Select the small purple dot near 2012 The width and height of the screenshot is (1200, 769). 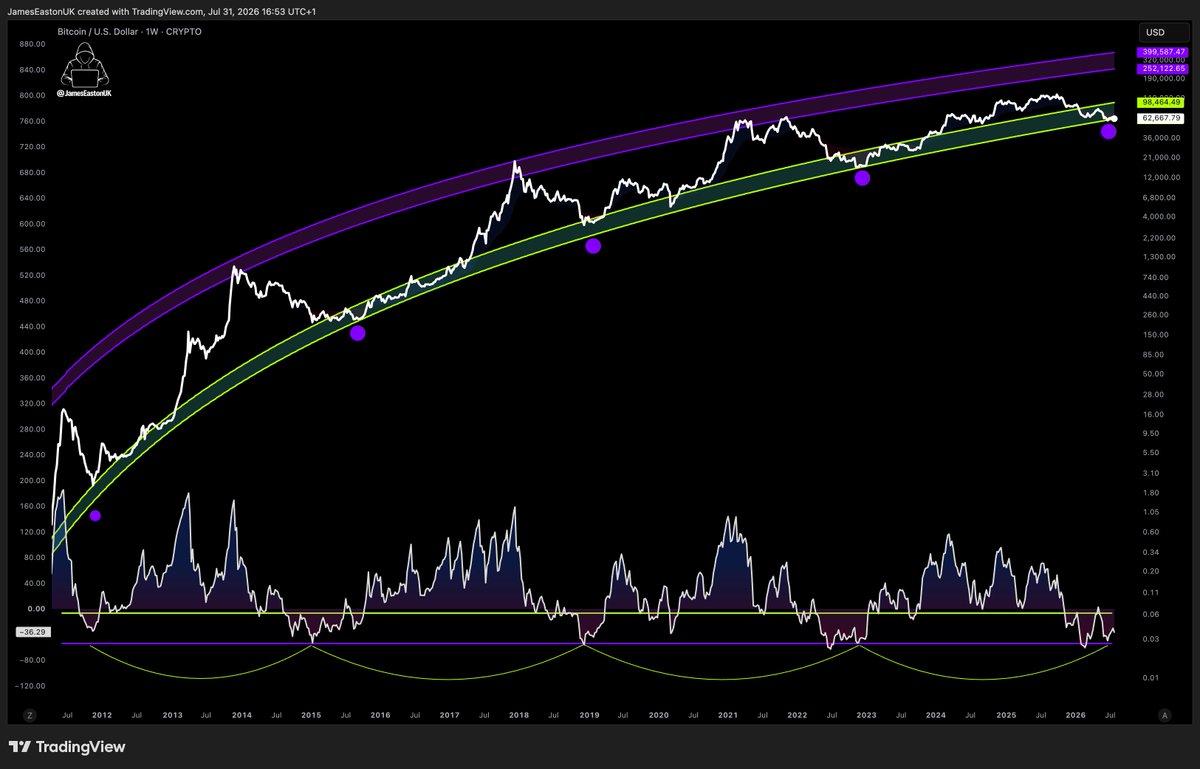coord(95,516)
